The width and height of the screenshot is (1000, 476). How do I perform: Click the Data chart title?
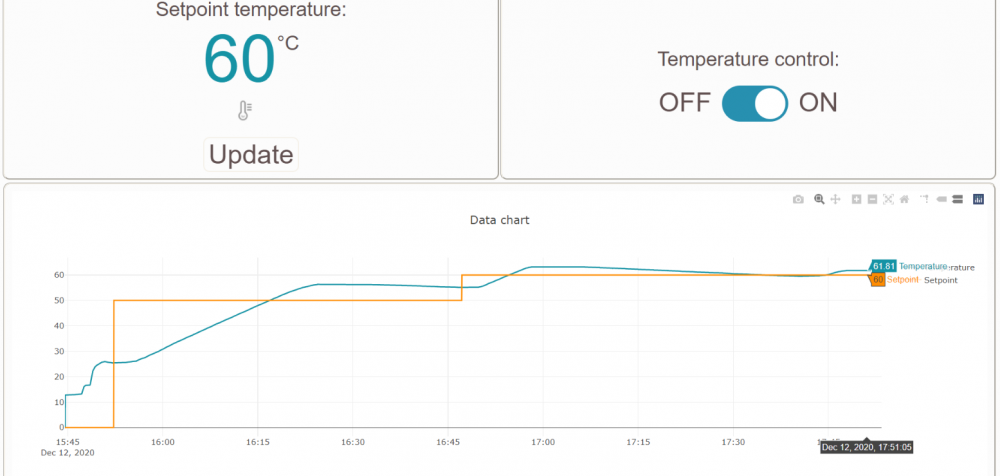[x=499, y=220]
